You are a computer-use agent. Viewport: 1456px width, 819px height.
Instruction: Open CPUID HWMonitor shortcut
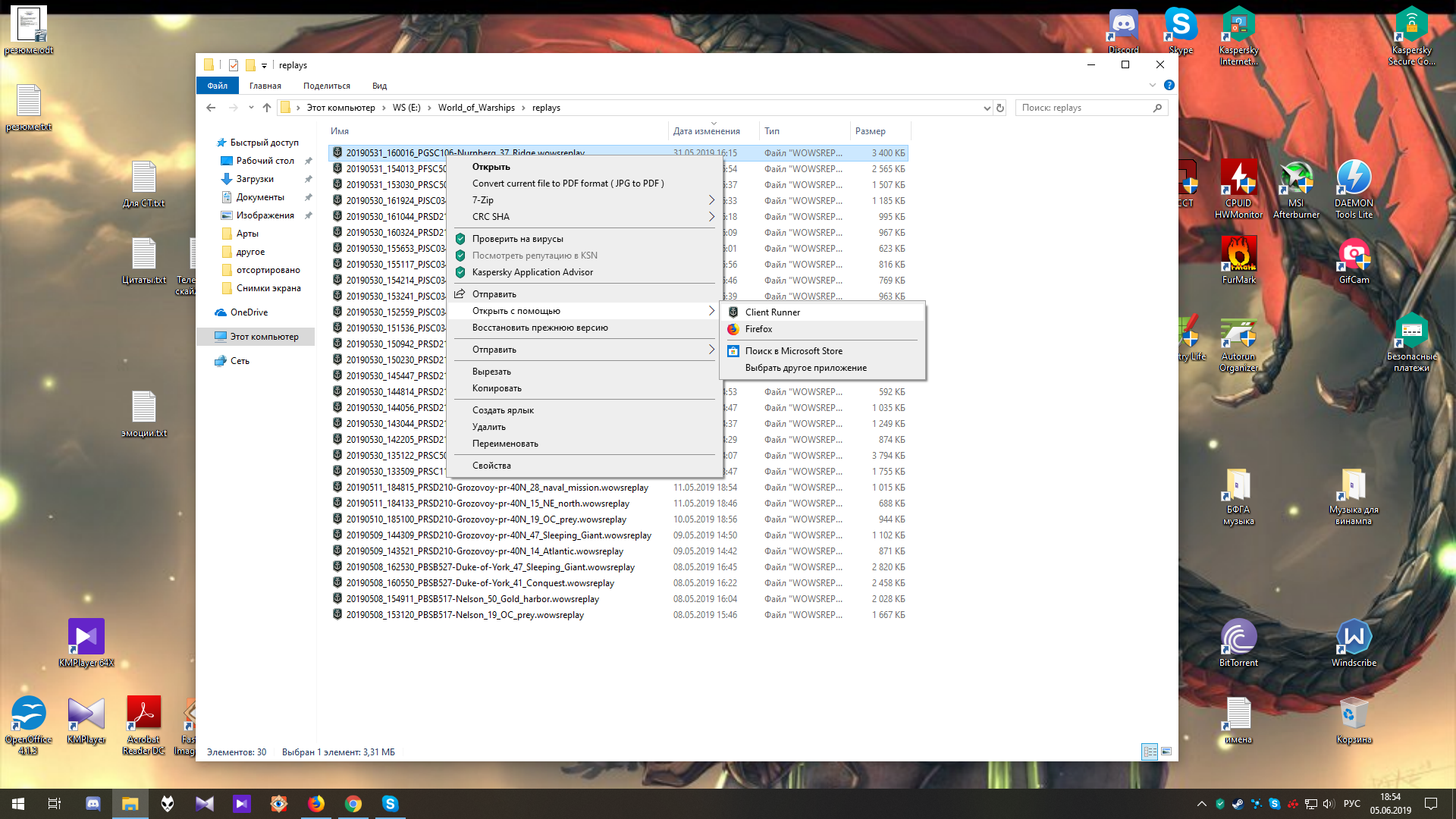(1238, 189)
